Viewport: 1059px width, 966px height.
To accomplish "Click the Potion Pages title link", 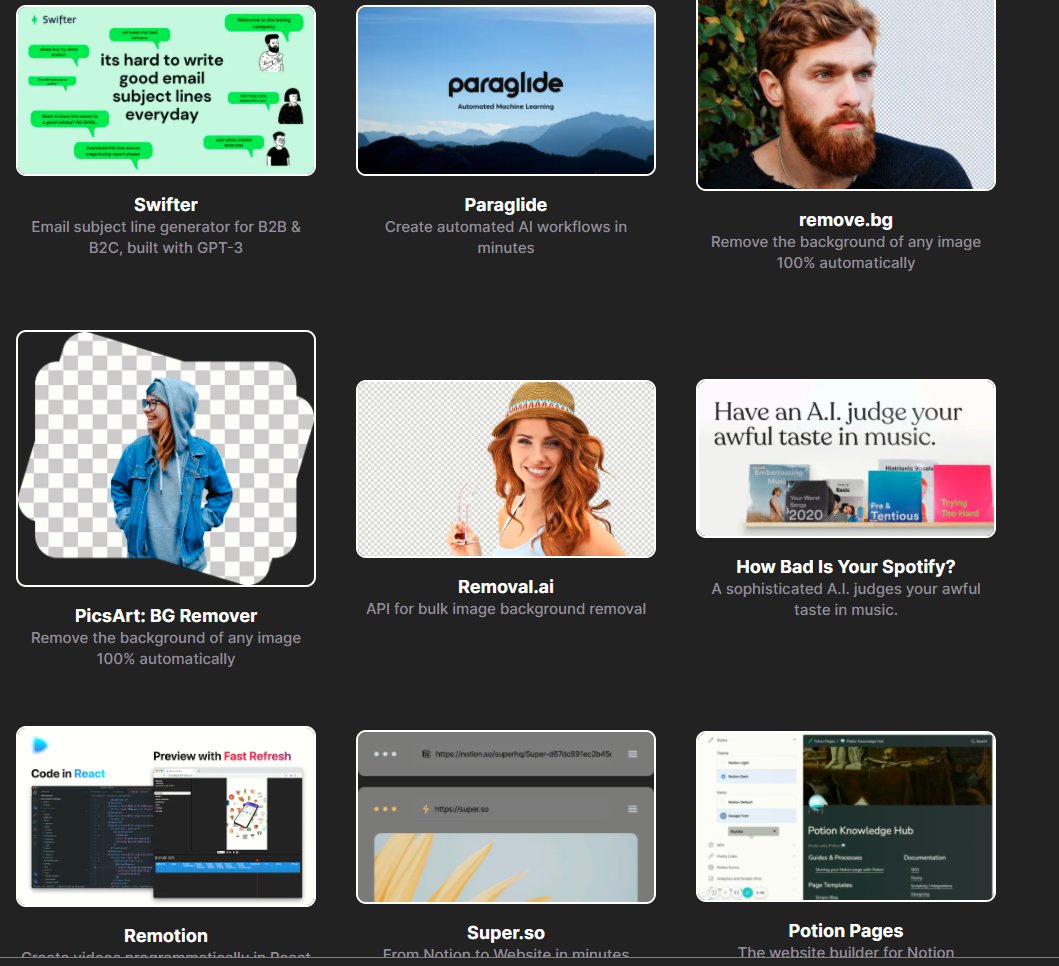I will pyautogui.click(x=846, y=931).
